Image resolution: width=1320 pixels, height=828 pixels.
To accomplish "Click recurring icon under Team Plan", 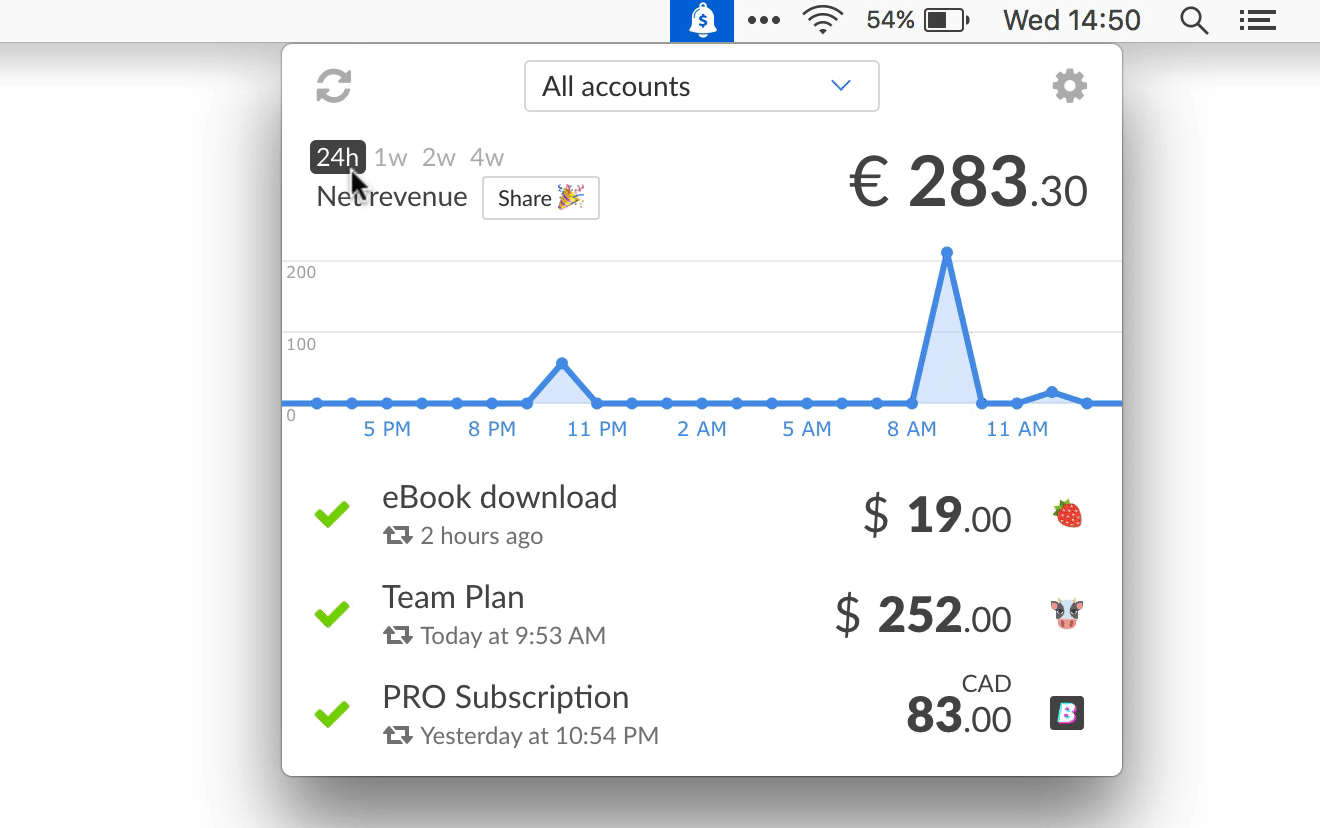I will coord(398,636).
